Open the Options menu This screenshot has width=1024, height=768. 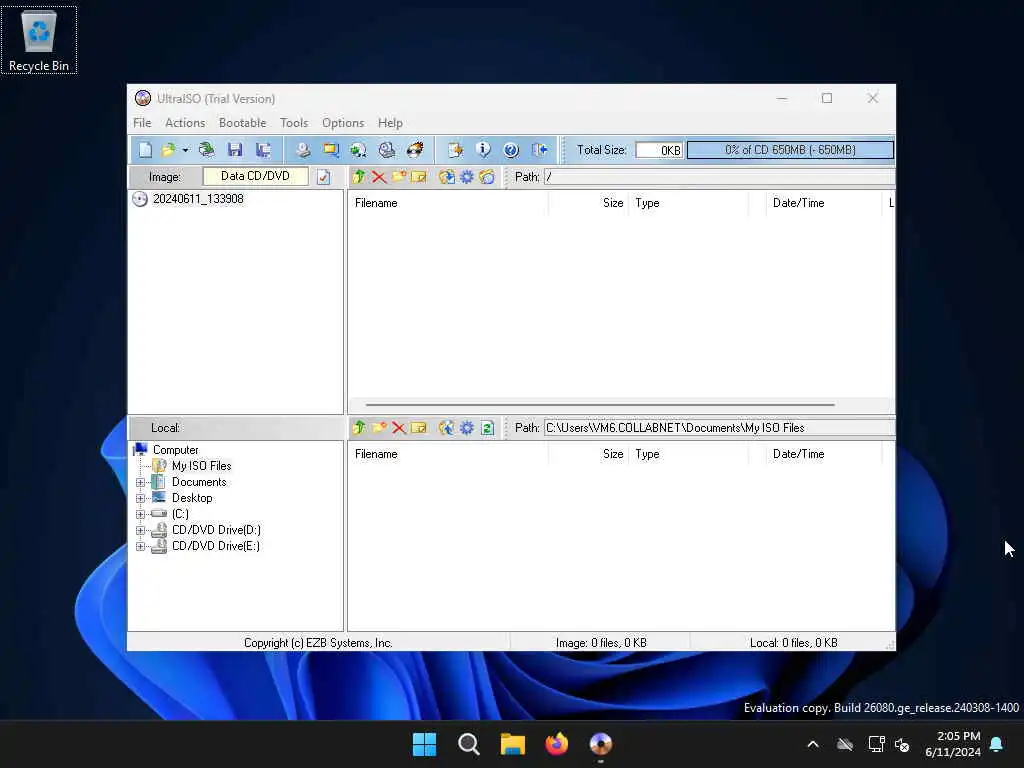(x=343, y=123)
